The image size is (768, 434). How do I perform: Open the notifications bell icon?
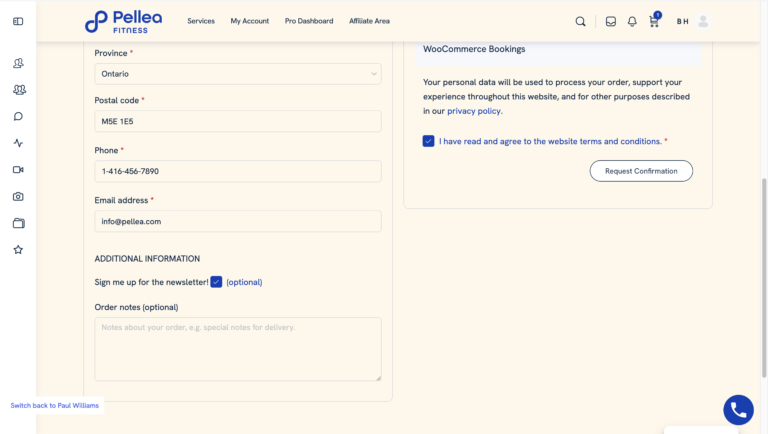click(632, 22)
